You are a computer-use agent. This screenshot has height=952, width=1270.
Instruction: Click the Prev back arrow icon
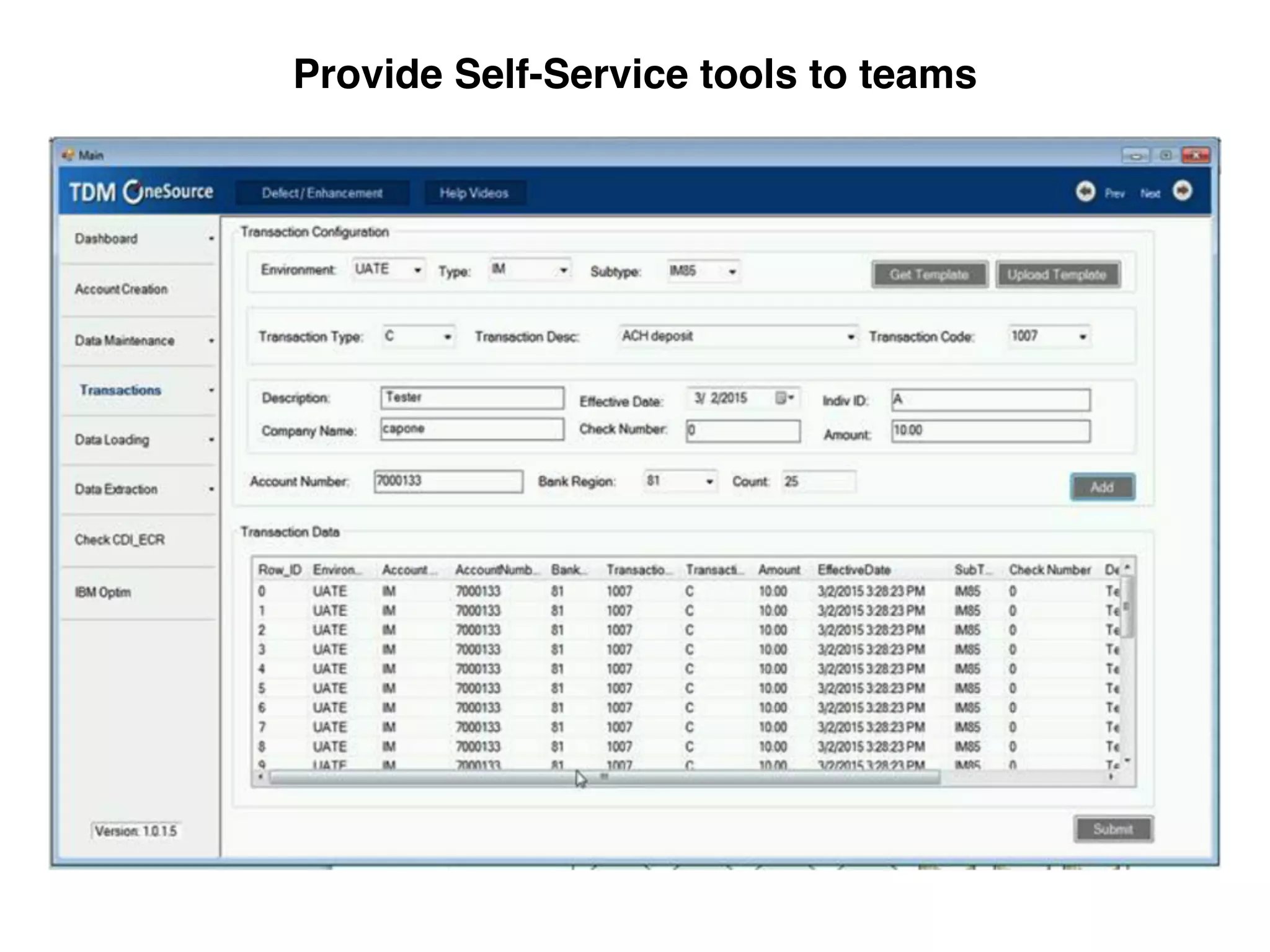click(1085, 192)
